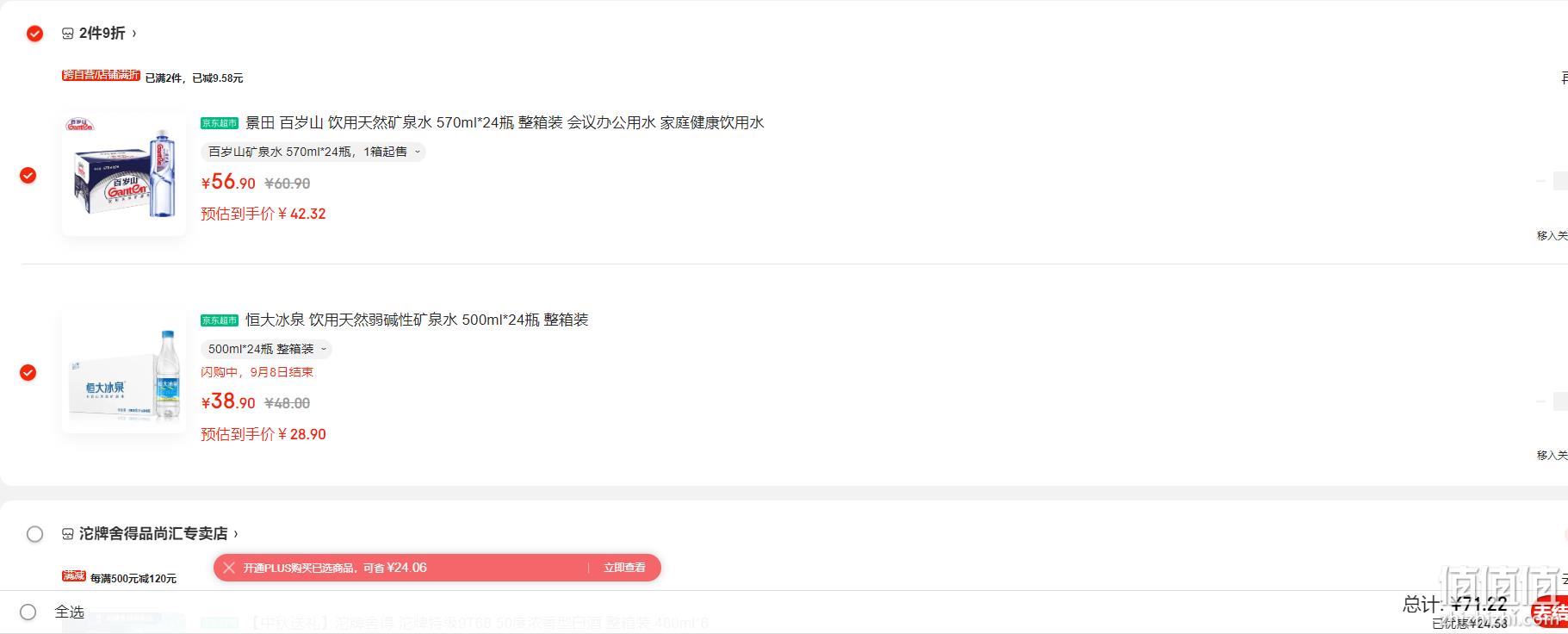
Task: Click the 京东超市 badge on 恒大冰泉 item
Action: [220, 320]
